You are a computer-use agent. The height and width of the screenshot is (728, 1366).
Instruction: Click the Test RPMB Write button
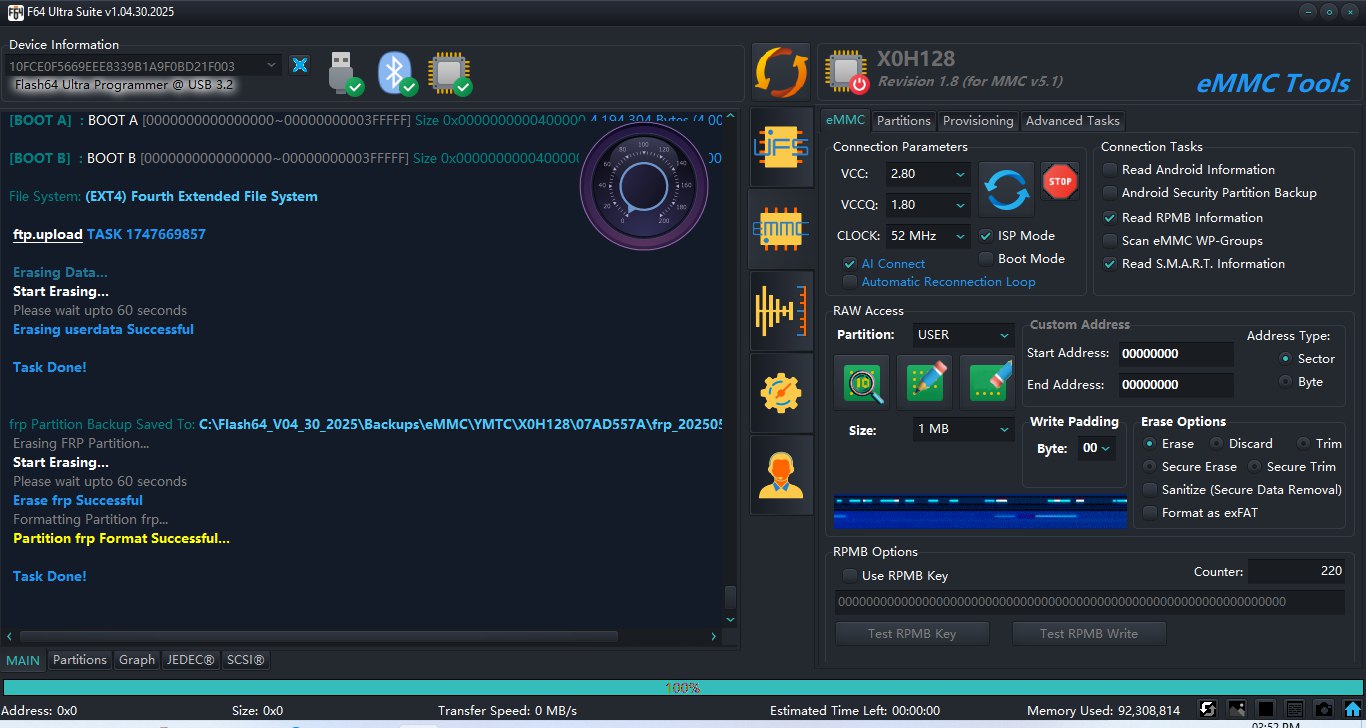[x=1088, y=633]
